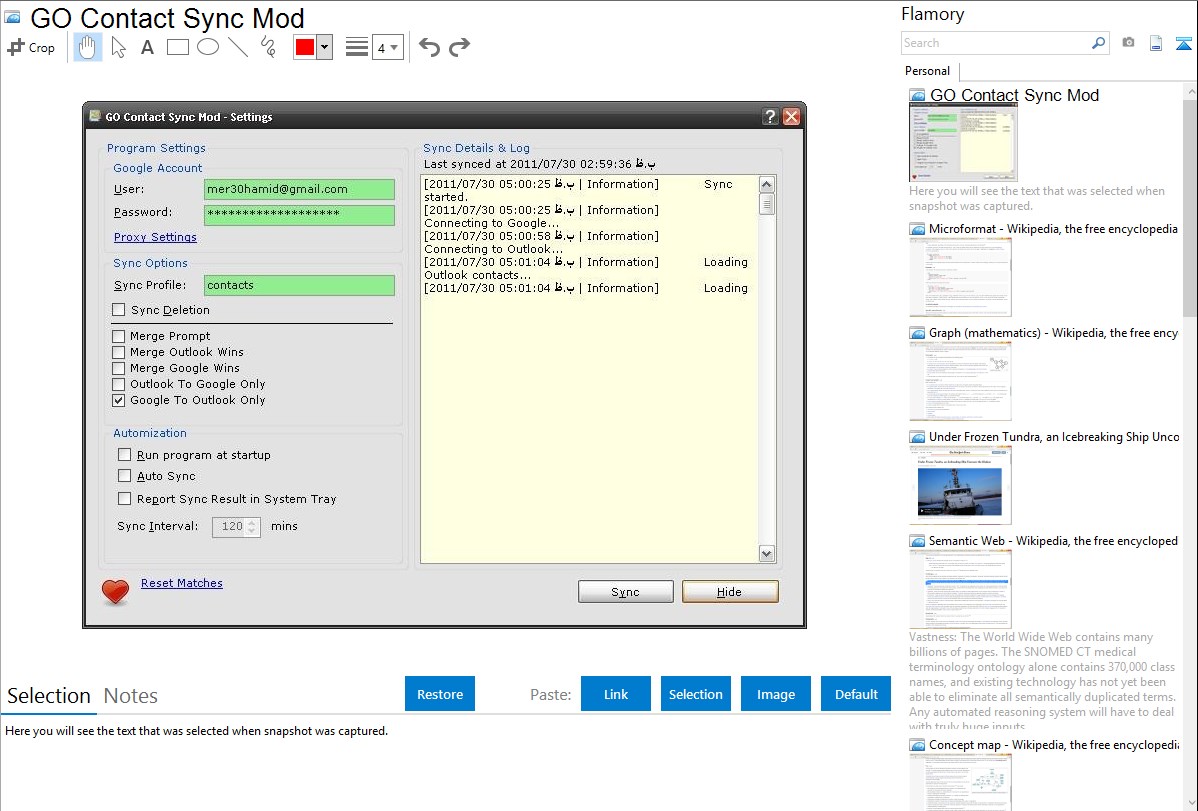Activate the hand pan tool
This screenshot has width=1198, height=811.
coord(88,47)
